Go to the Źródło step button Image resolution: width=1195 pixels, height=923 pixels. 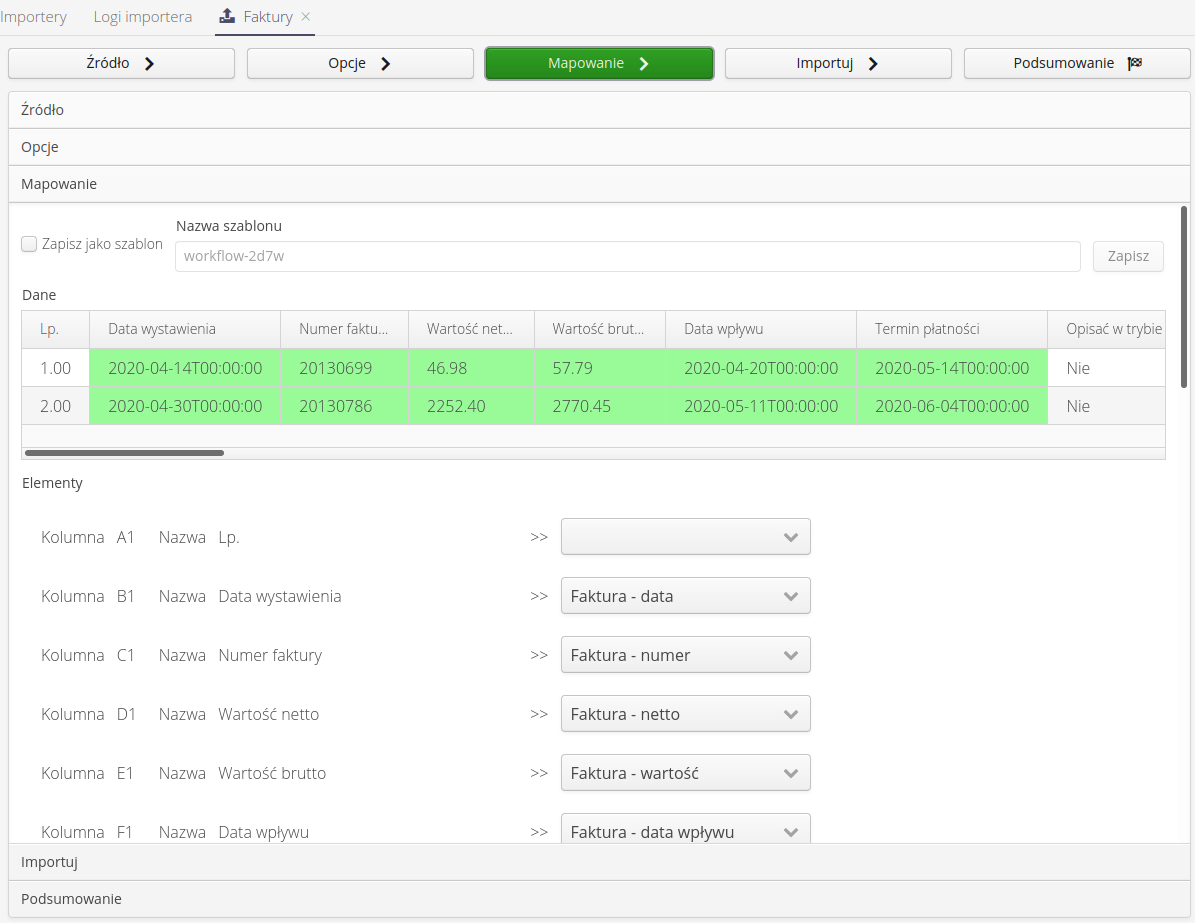pyautogui.click(x=121, y=62)
